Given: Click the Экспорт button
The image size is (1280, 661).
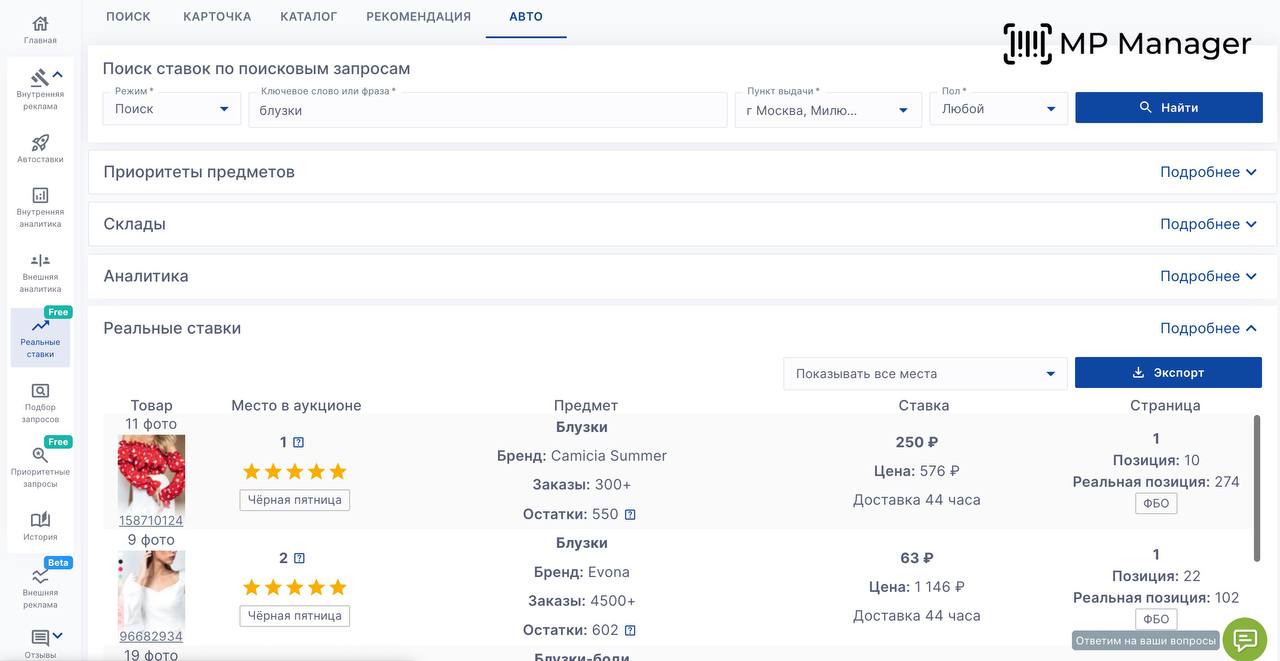Looking at the screenshot, I should 1168,373.
